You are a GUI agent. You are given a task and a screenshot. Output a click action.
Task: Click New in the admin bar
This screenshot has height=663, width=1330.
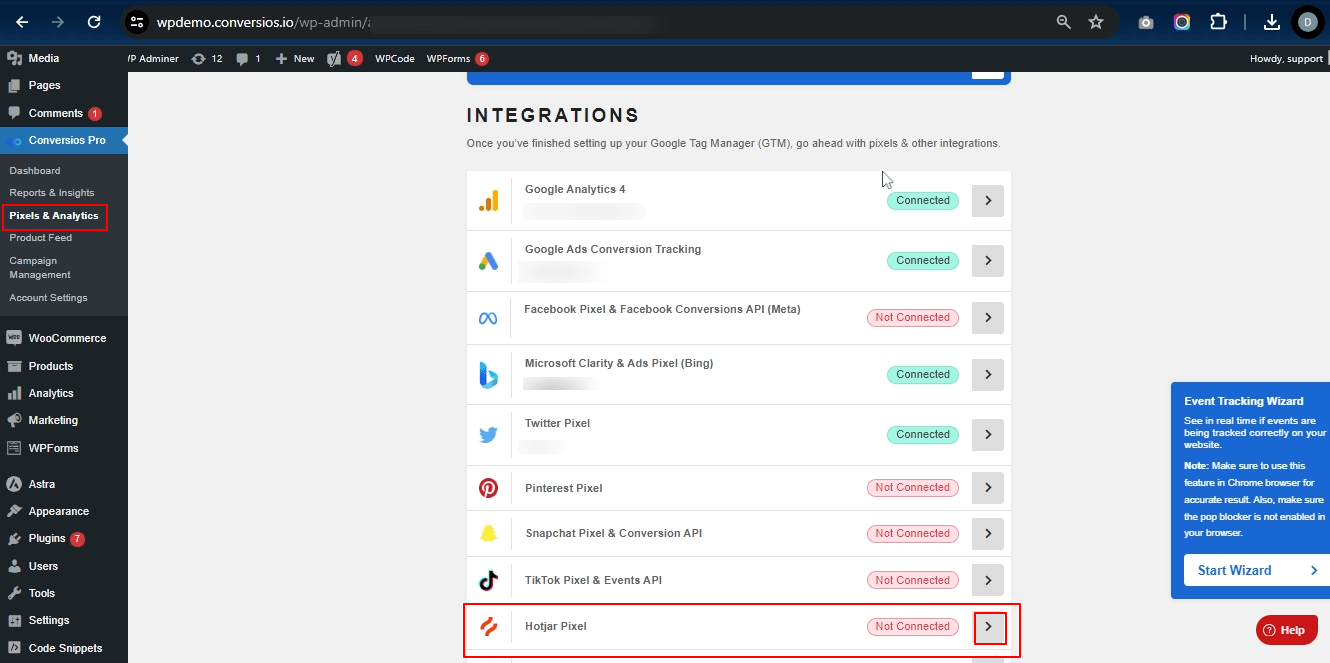[295, 59]
